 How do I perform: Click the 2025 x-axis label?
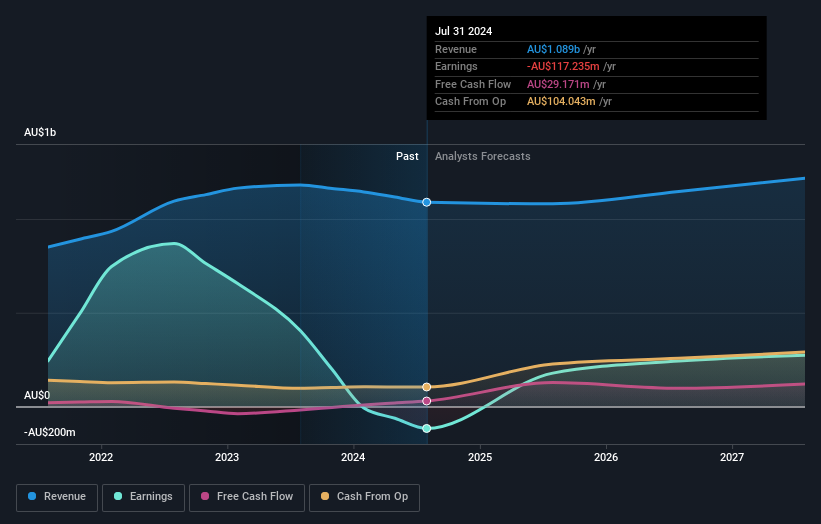[x=480, y=457]
